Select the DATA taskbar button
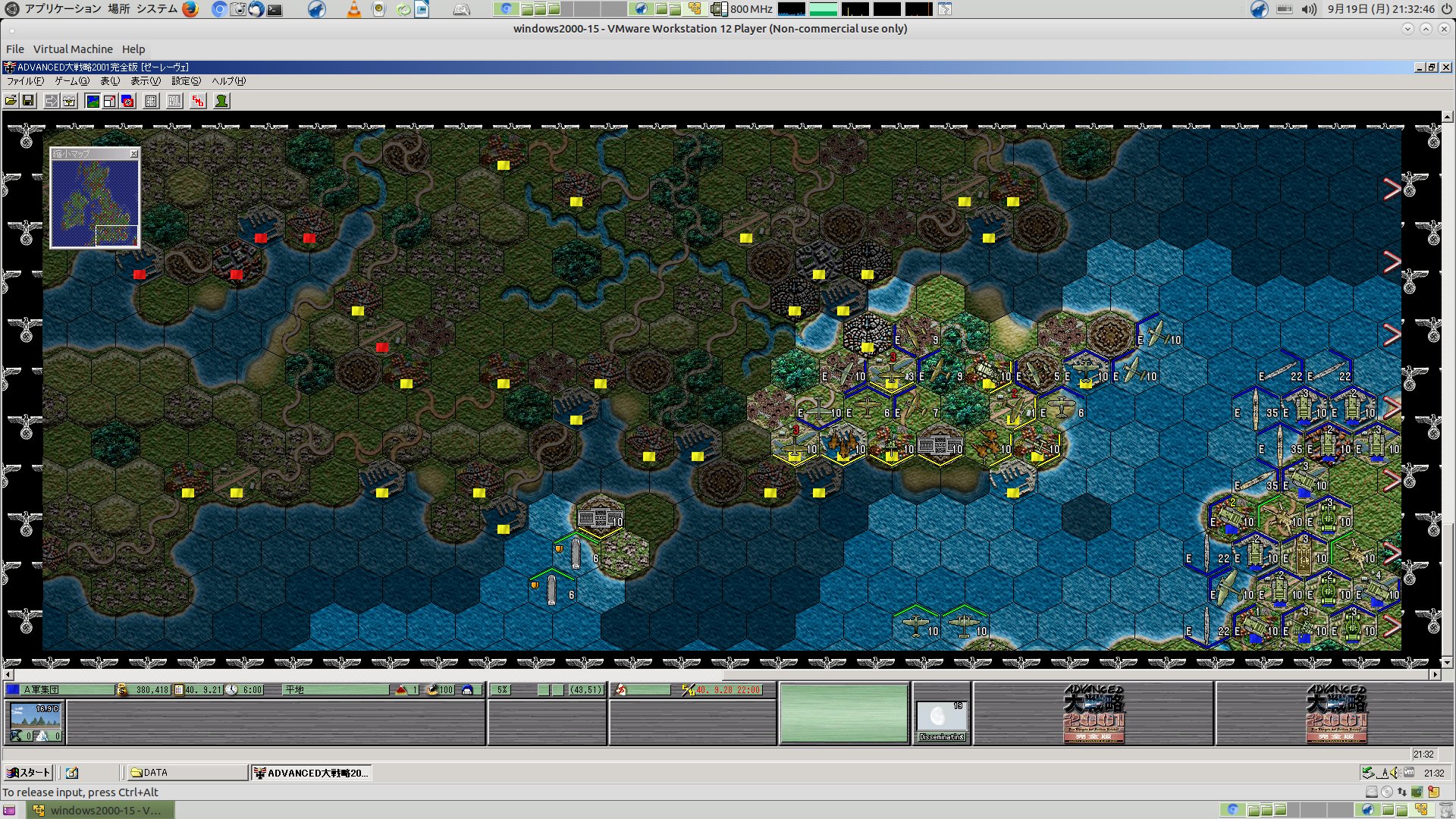1456x819 pixels. [187, 773]
